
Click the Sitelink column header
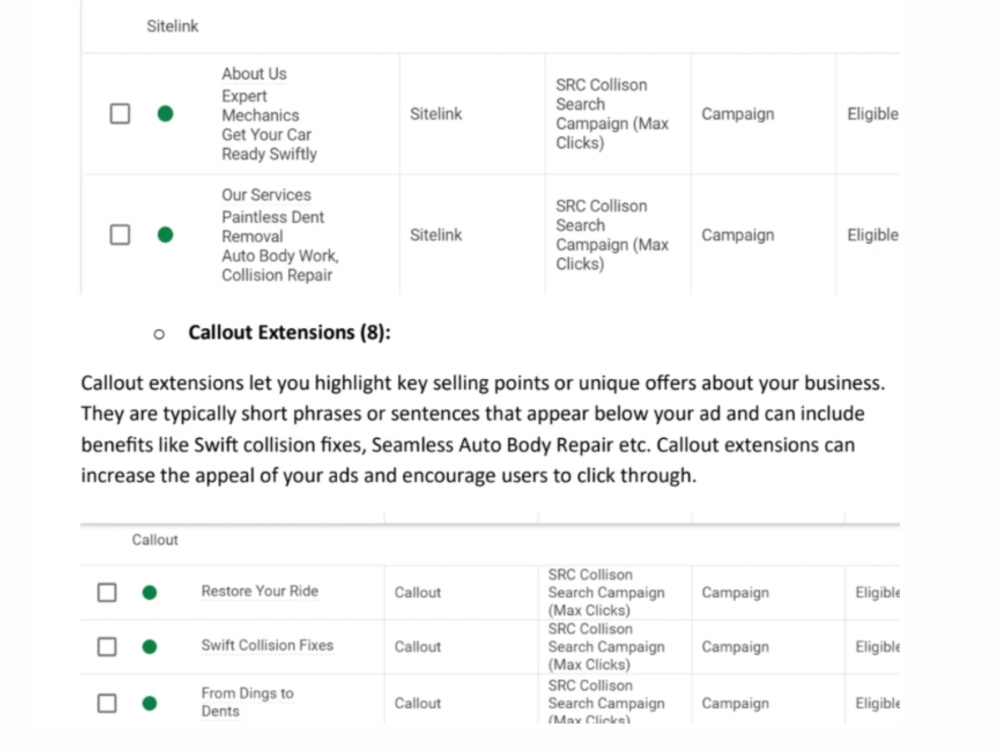coord(172,26)
